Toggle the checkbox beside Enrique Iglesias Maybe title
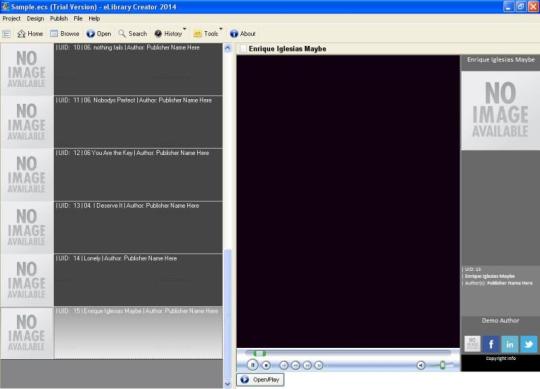Screen dimensions: 540x389 243,49
